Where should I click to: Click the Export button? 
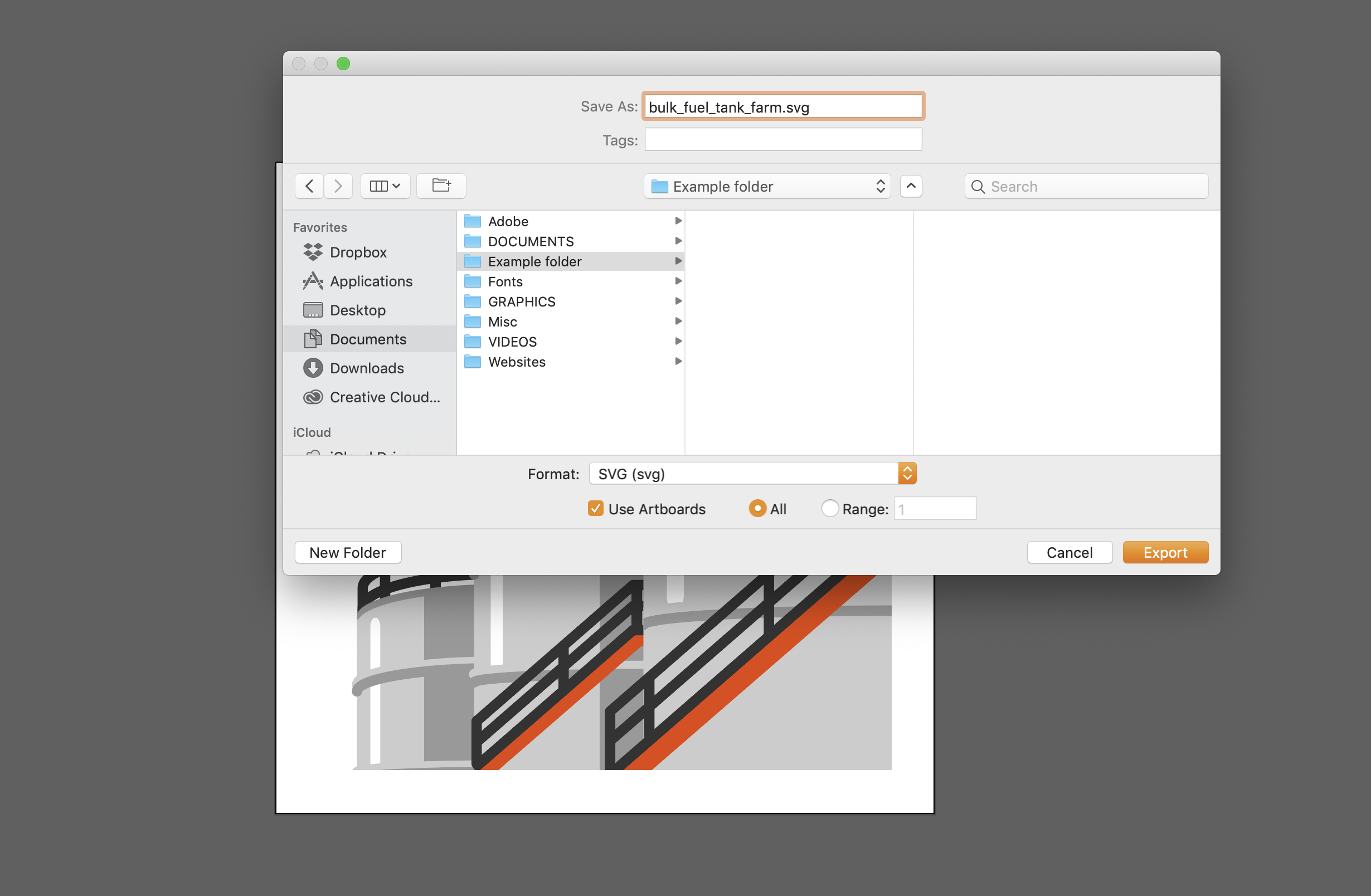tap(1165, 552)
